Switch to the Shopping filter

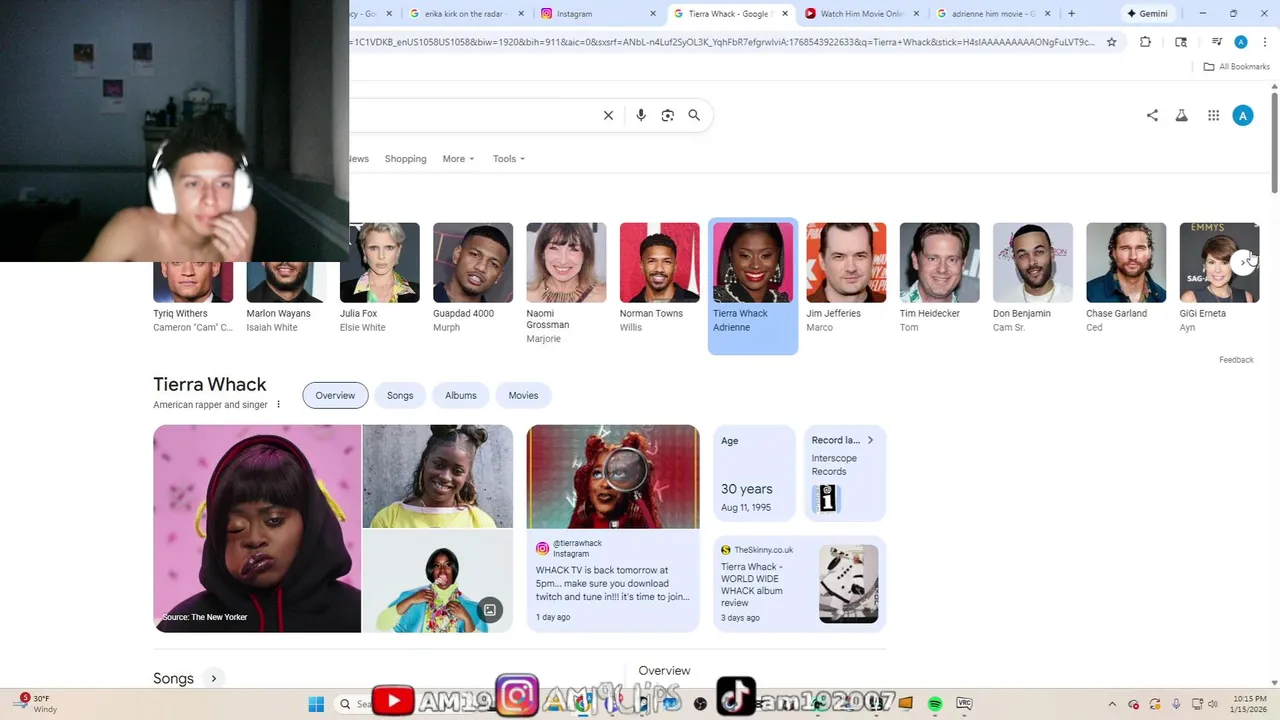click(405, 159)
